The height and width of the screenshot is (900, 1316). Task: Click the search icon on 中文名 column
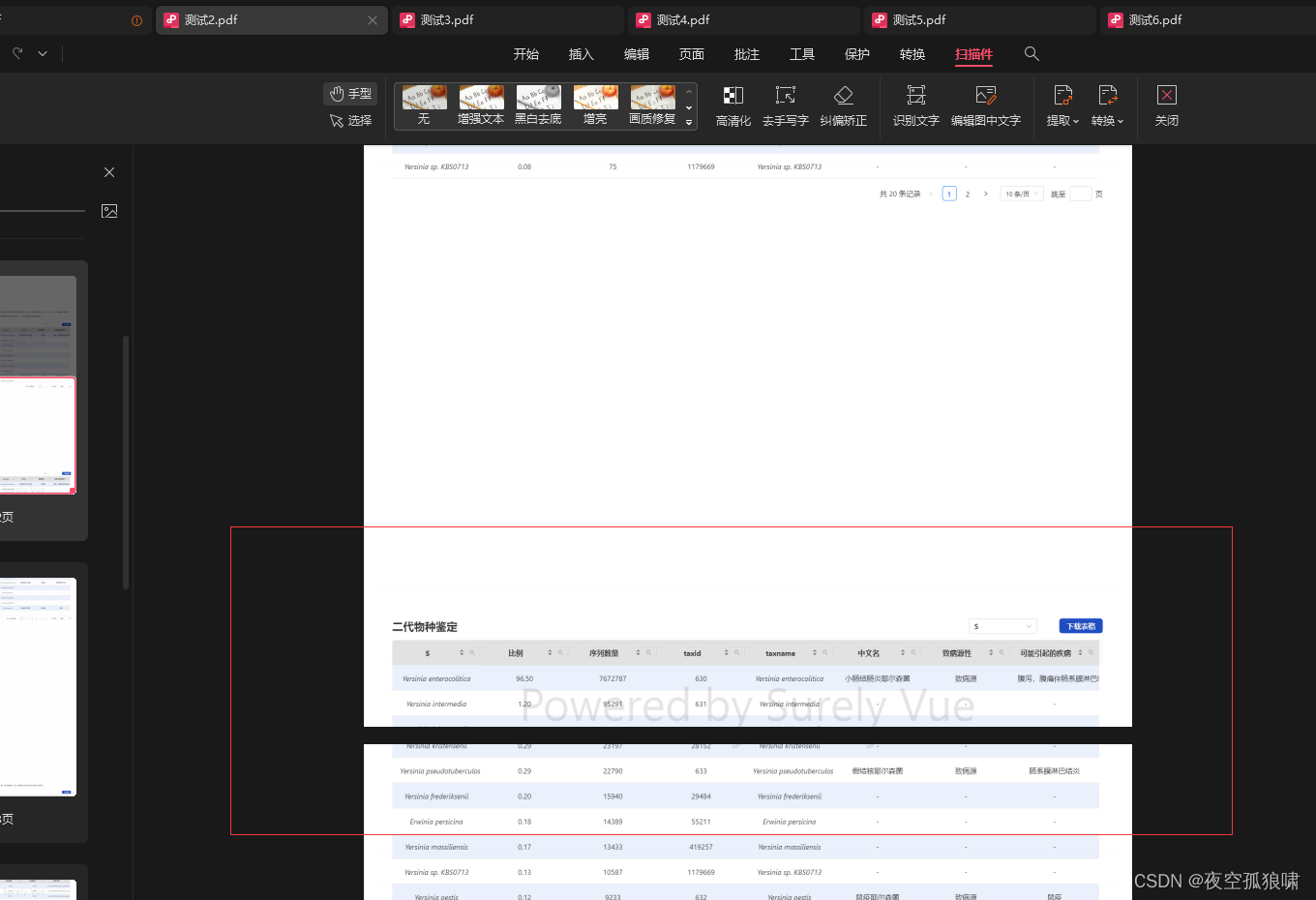point(912,653)
